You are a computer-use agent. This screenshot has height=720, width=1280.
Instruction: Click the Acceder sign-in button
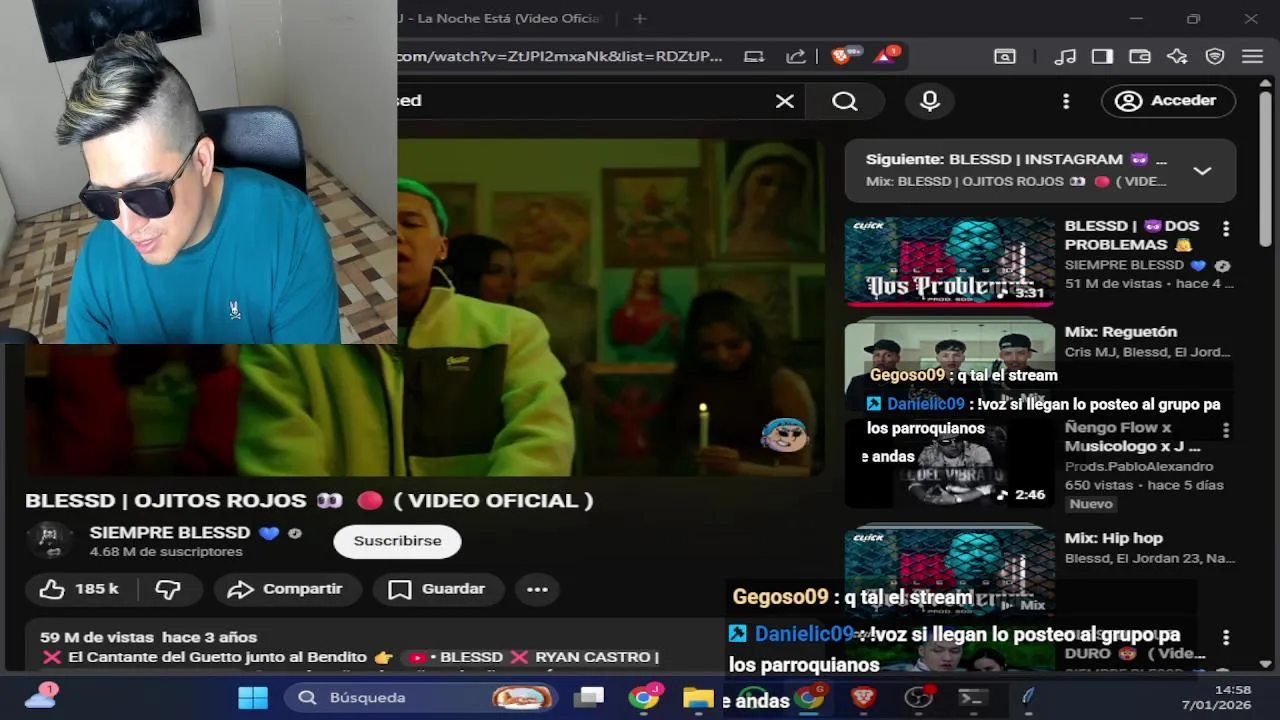pos(1168,100)
